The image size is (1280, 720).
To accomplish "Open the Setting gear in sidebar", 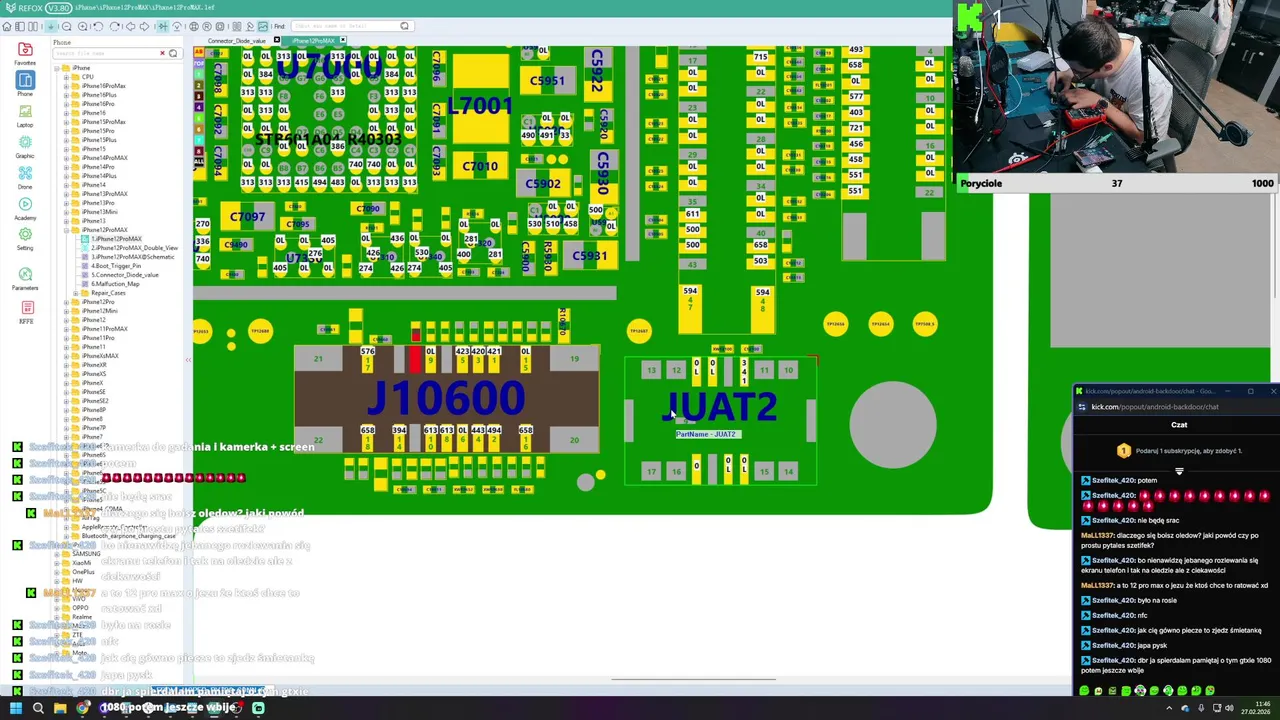I will [25, 239].
